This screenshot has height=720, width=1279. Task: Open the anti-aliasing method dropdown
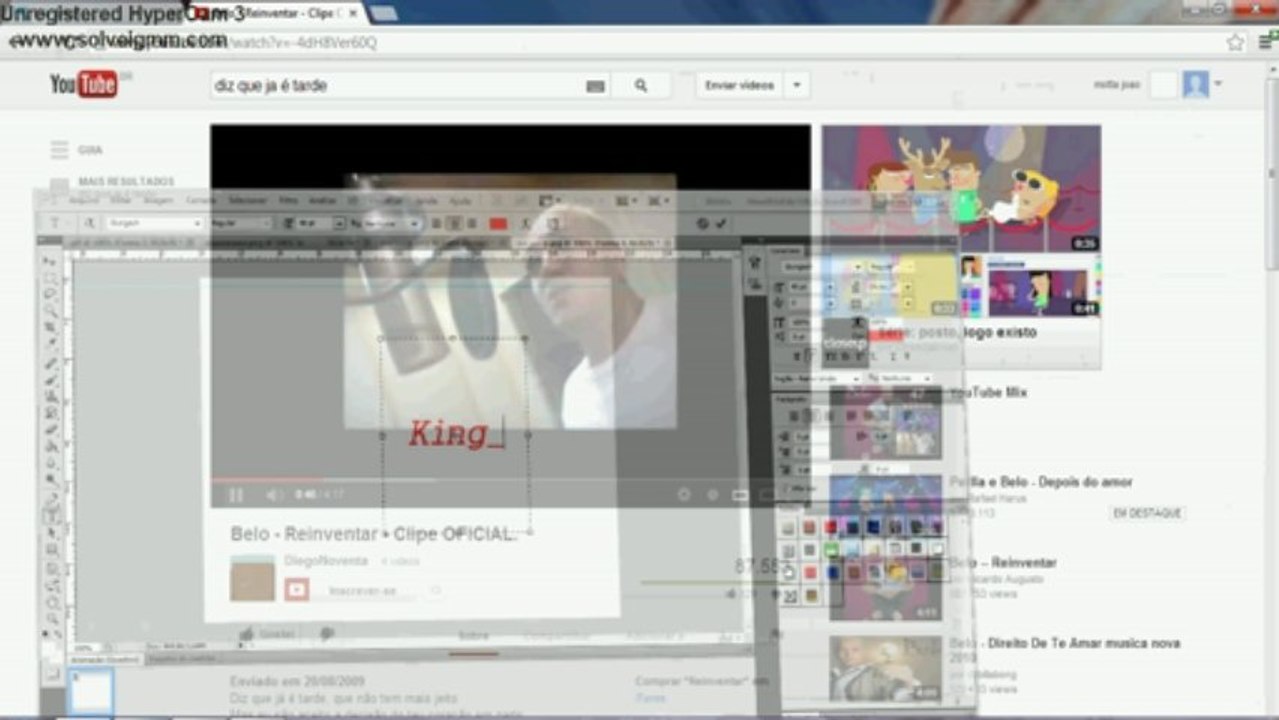[x=414, y=223]
